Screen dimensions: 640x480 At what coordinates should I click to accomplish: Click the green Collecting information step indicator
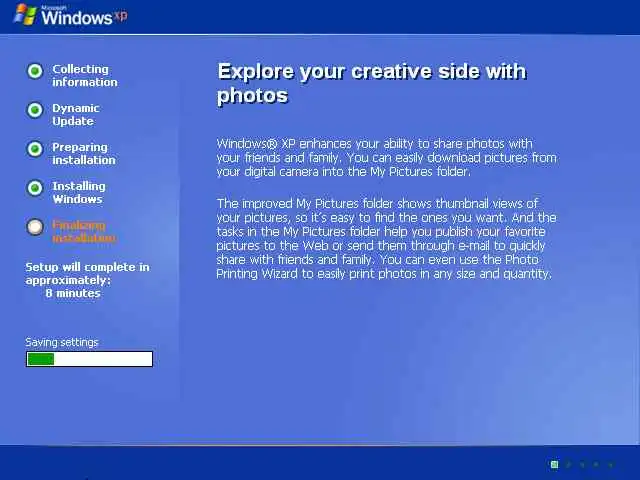point(35,71)
